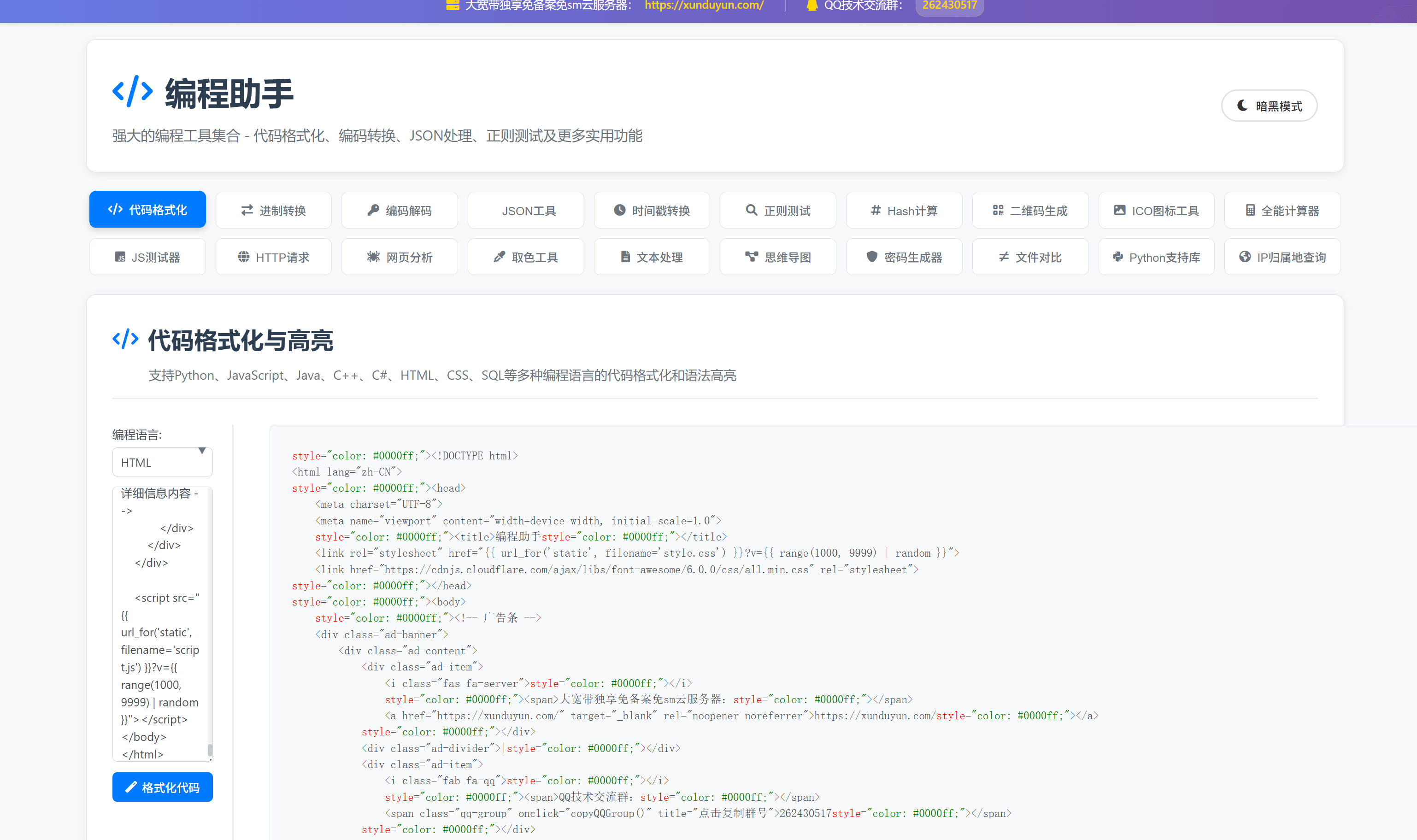This screenshot has width=1417, height=840.
Task: Open the ICO图标工具
Action: pos(1156,210)
